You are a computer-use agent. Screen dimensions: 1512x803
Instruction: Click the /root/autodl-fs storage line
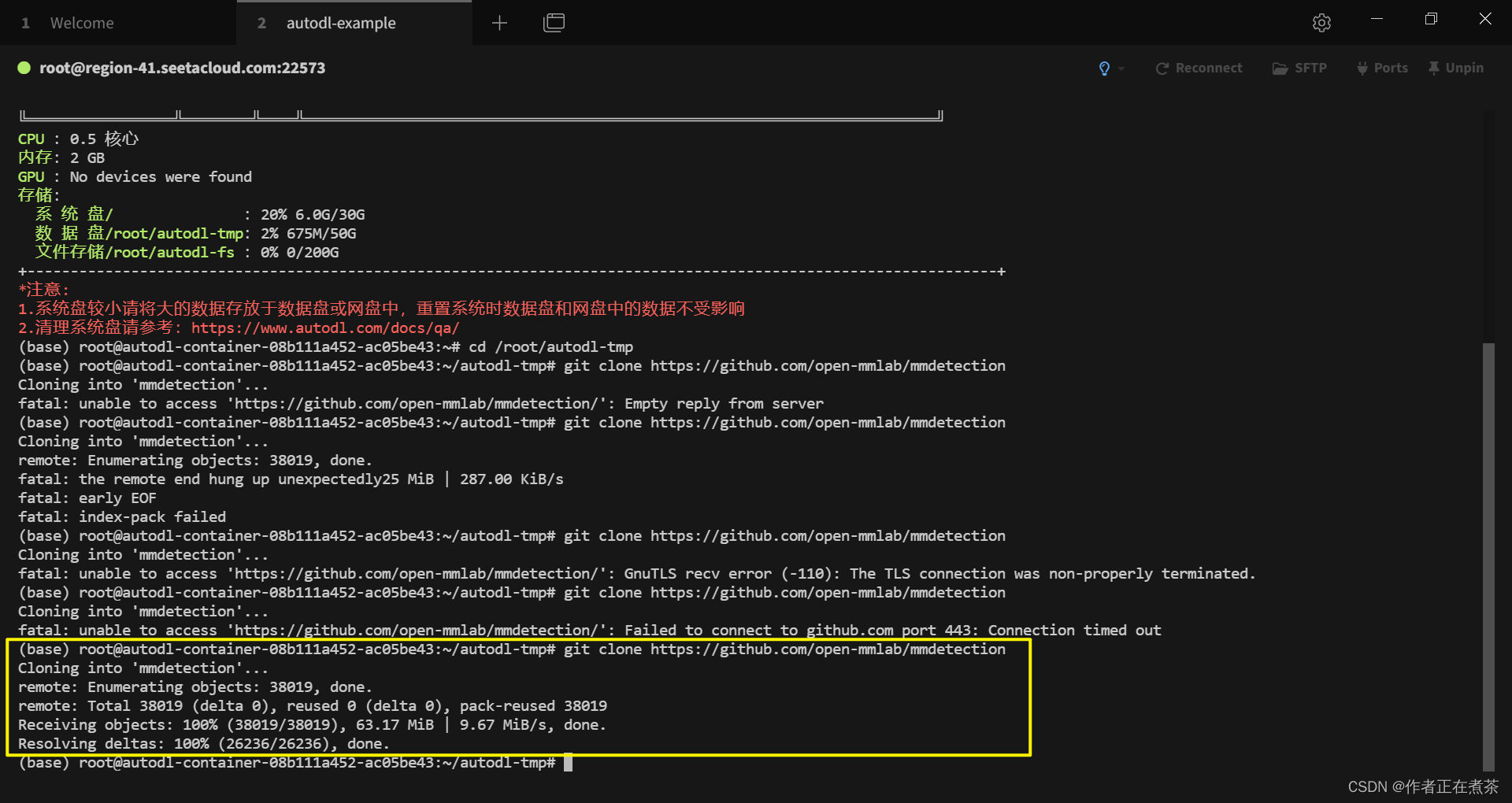click(187, 253)
